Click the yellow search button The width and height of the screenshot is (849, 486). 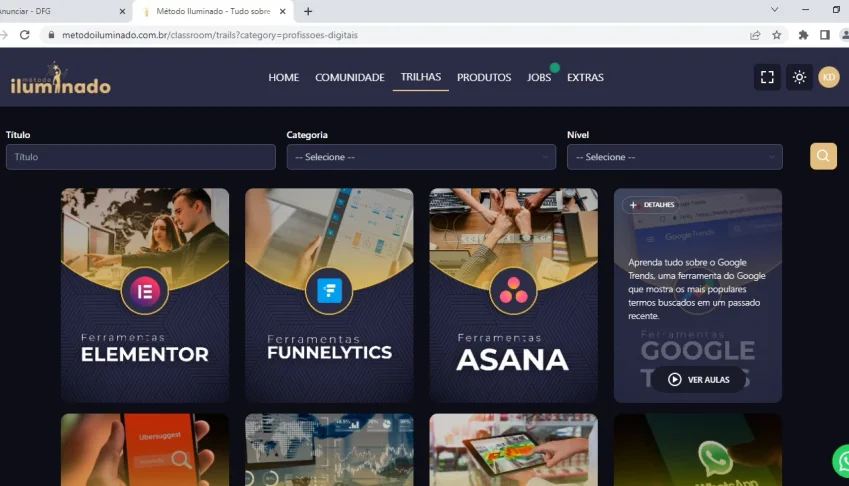coord(823,156)
